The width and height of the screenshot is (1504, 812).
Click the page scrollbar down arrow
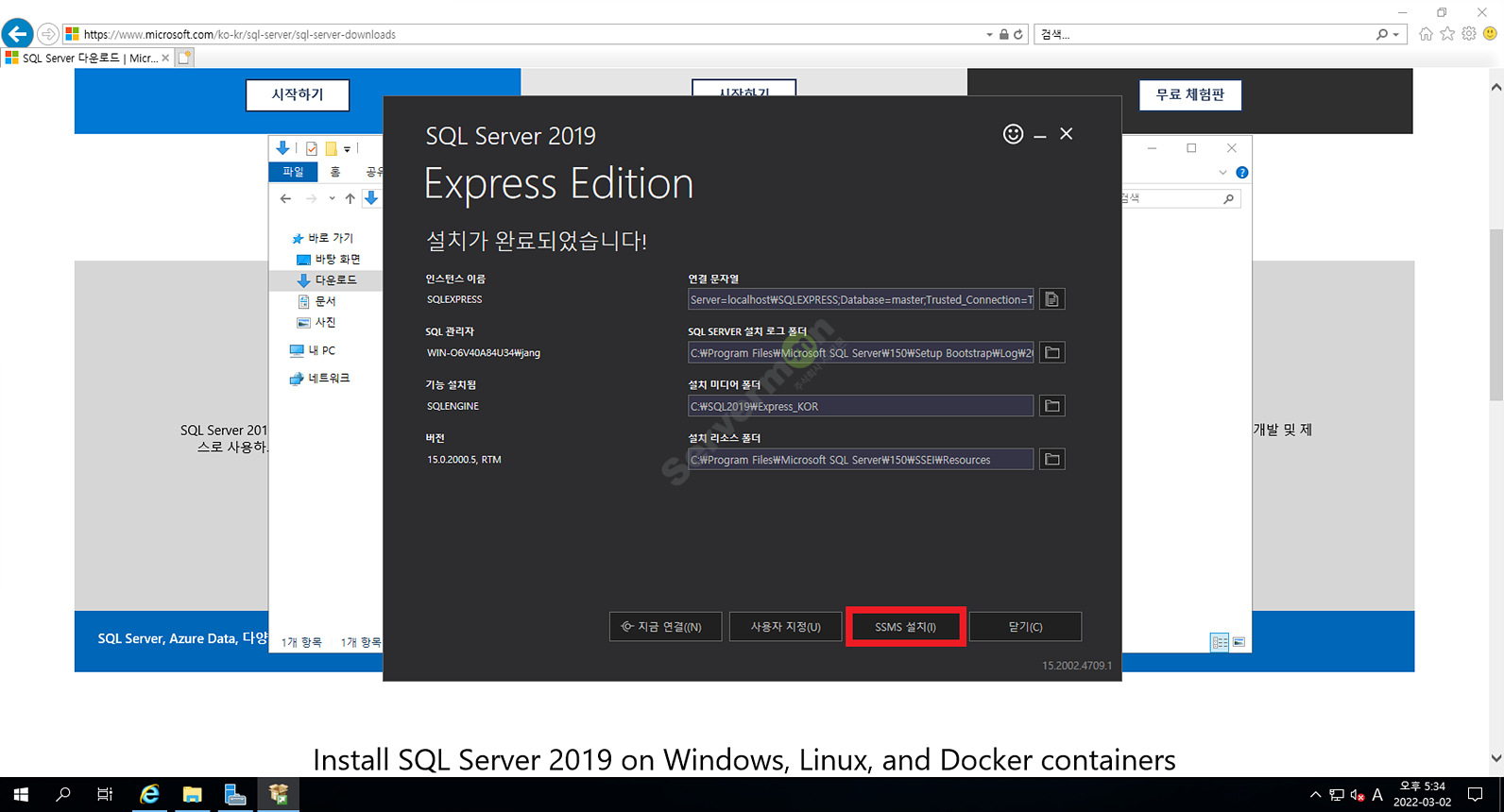point(1495,757)
